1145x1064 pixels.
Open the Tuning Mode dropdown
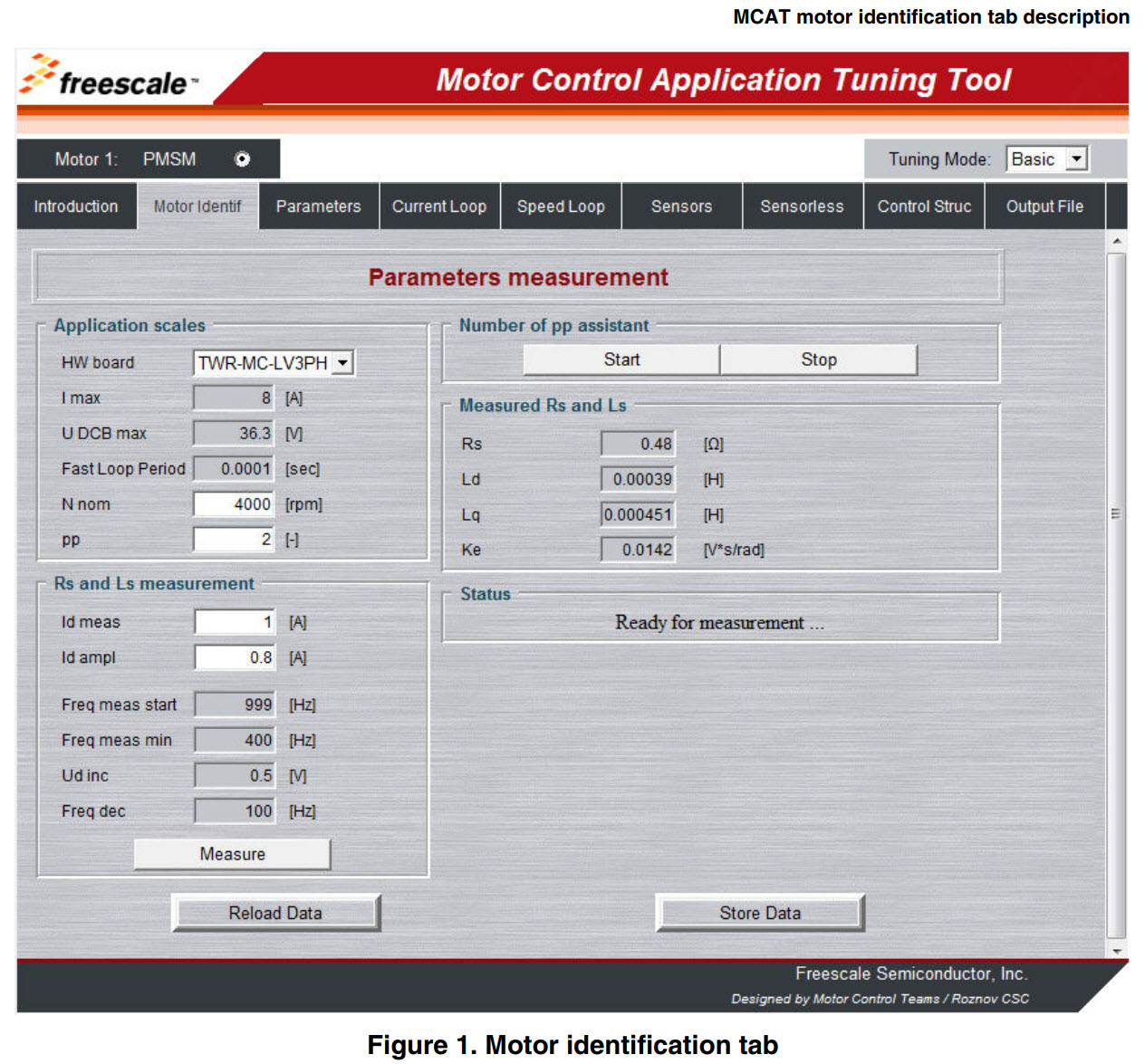point(1045,158)
